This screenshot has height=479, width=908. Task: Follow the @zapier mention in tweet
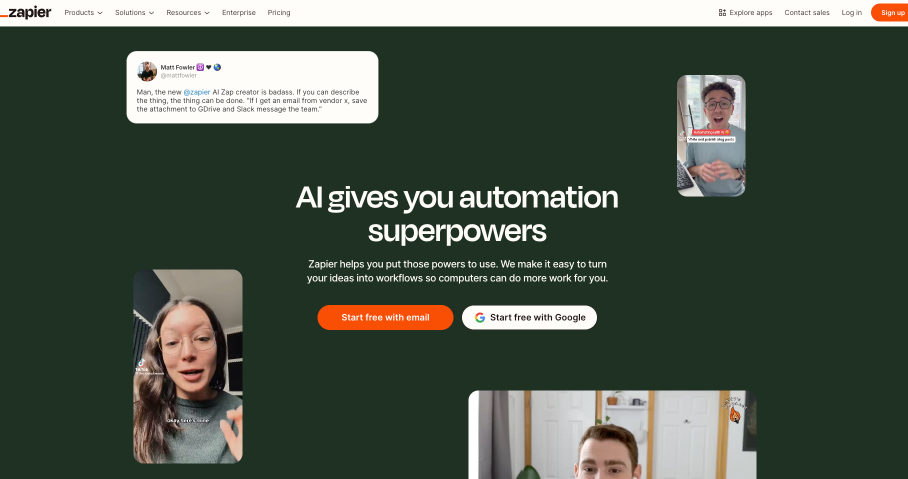point(197,92)
